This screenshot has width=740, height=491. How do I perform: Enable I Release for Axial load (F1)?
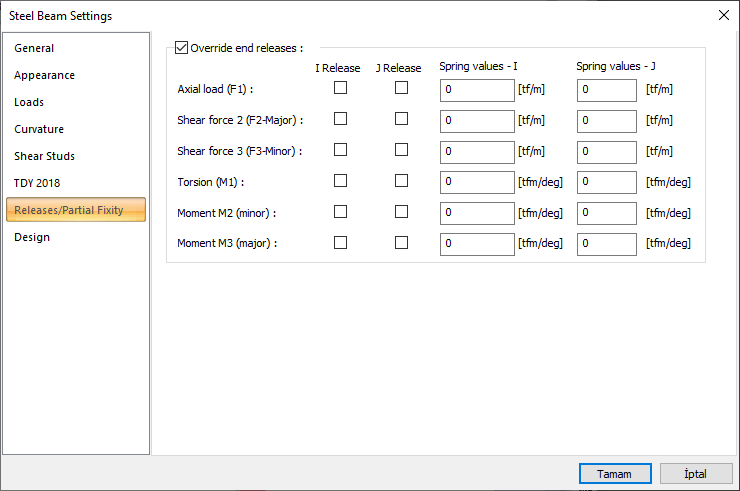tap(341, 88)
